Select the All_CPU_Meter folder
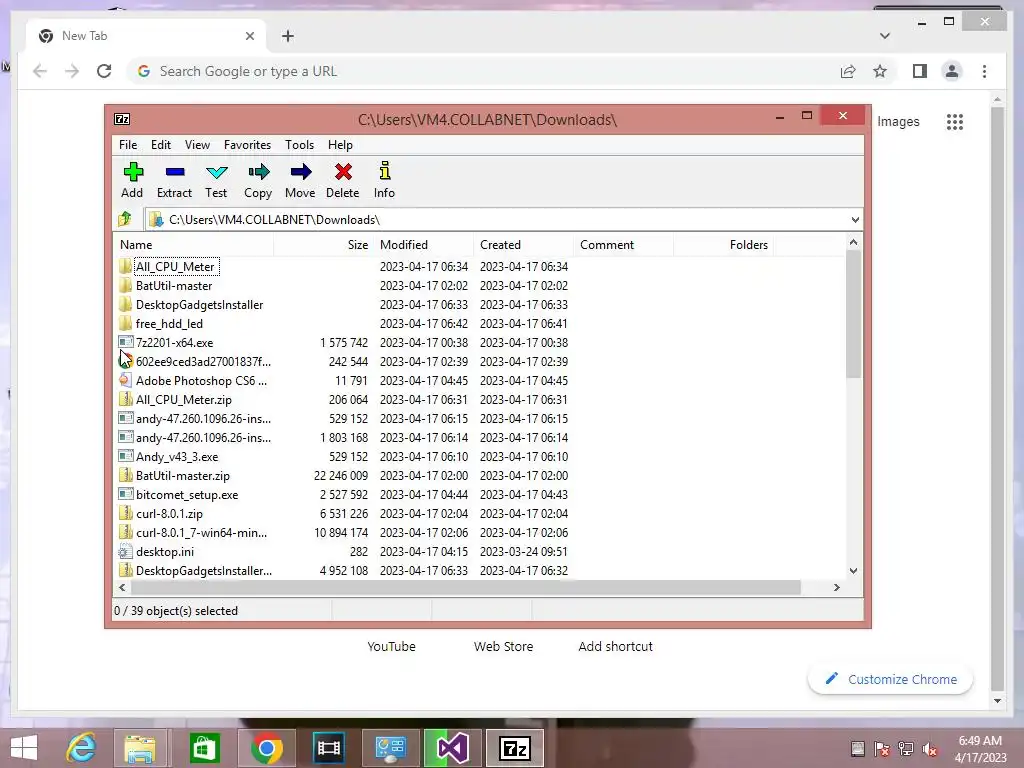Screen dimensions: 1024x768 175,266
